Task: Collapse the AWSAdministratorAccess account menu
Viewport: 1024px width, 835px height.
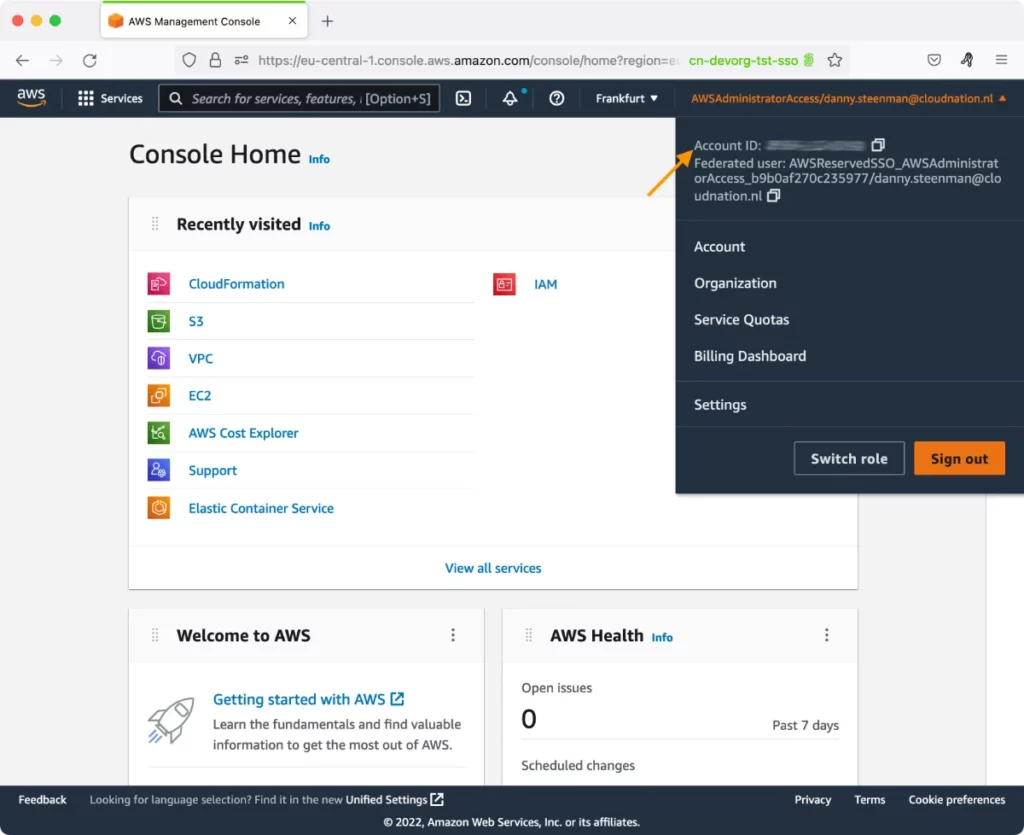Action: coord(848,98)
